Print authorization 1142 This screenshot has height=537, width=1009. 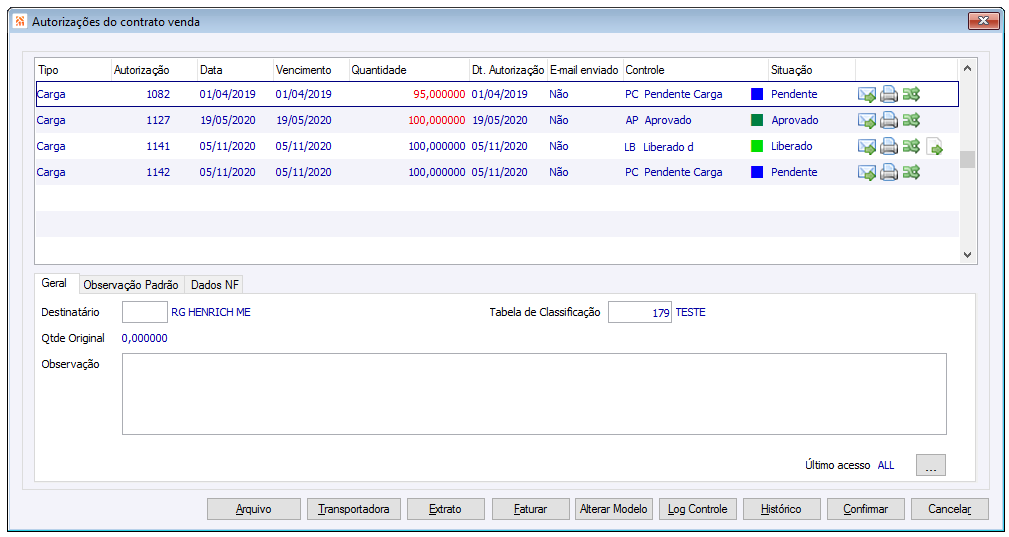[889, 172]
